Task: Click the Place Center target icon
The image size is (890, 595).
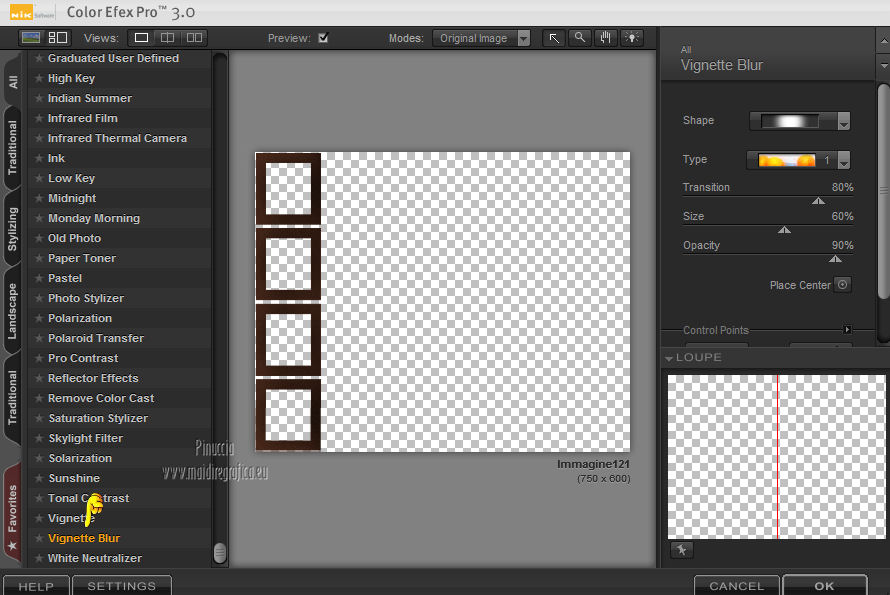Action: click(x=842, y=285)
